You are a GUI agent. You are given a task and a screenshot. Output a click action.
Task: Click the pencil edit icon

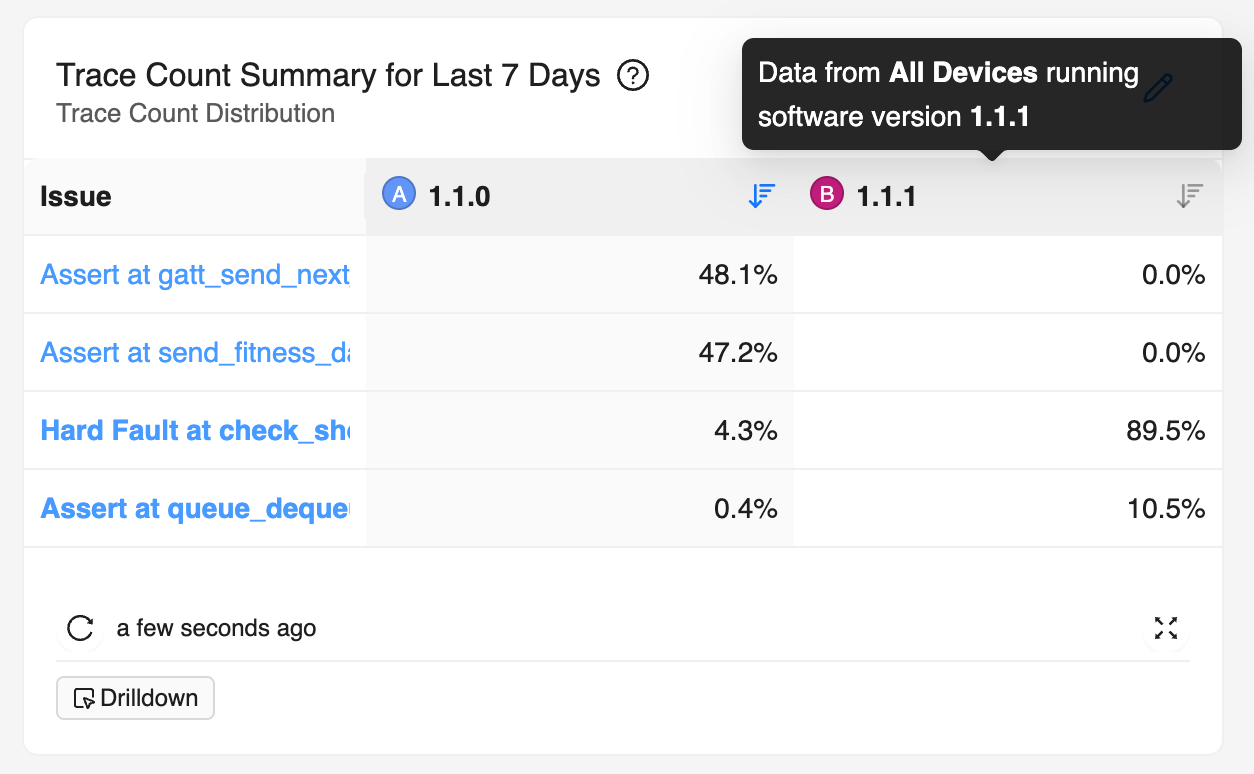(1157, 89)
